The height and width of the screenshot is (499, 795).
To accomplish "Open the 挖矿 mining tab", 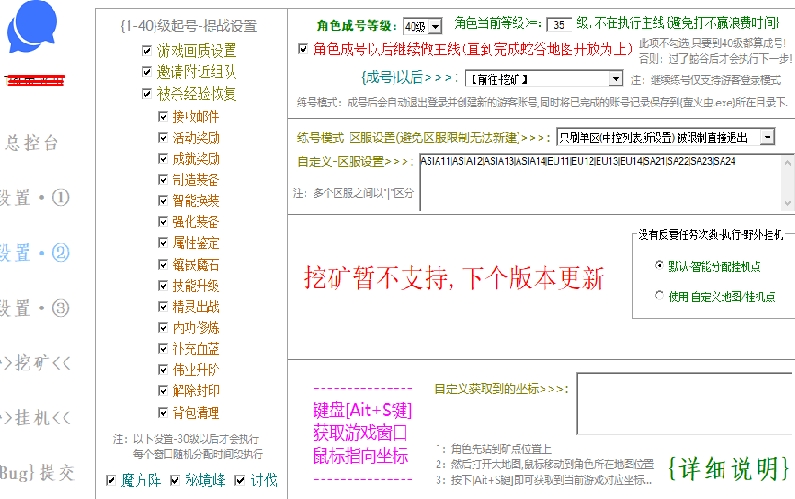I will pyautogui.click(x=35, y=363).
